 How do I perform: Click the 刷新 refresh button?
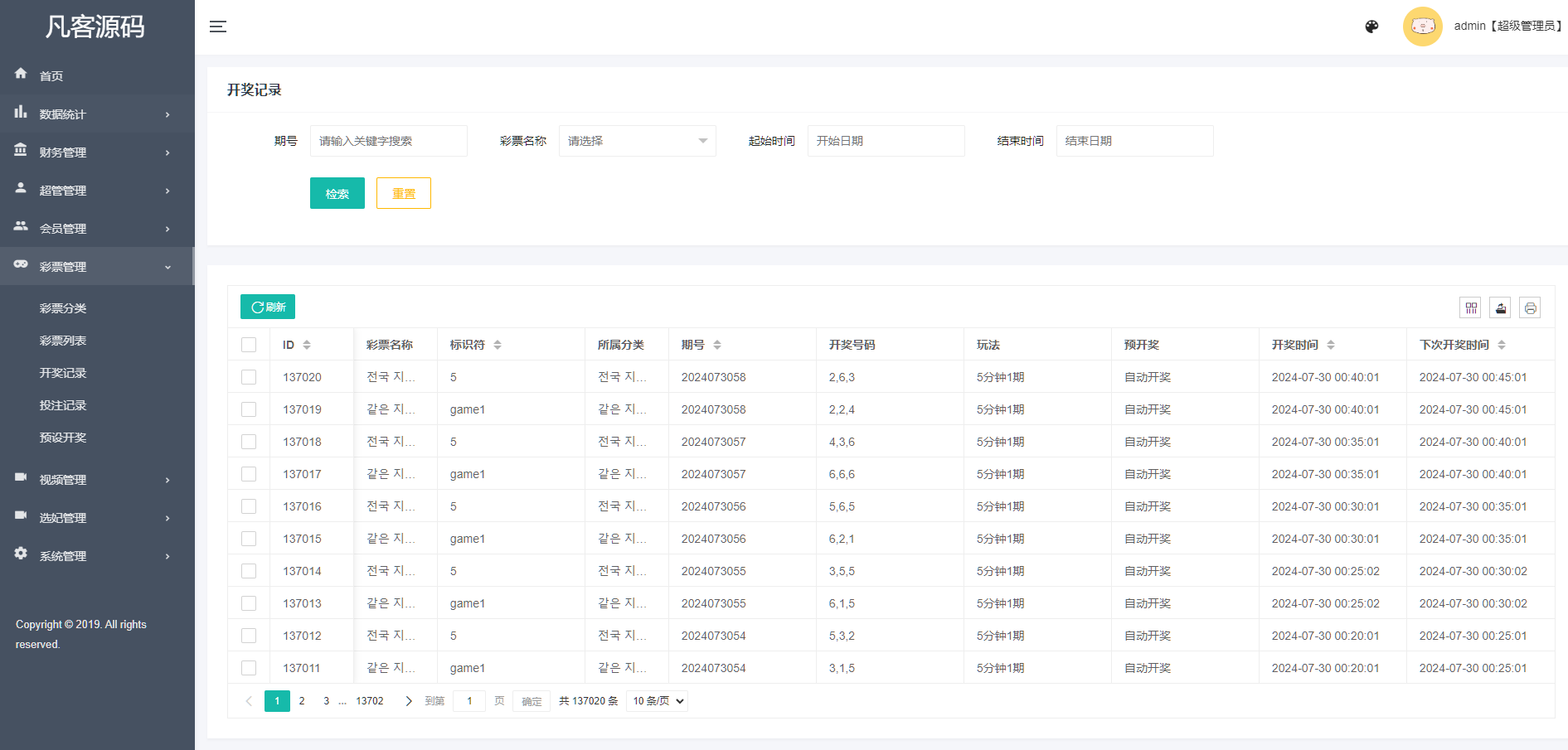(x=268, y=307)
